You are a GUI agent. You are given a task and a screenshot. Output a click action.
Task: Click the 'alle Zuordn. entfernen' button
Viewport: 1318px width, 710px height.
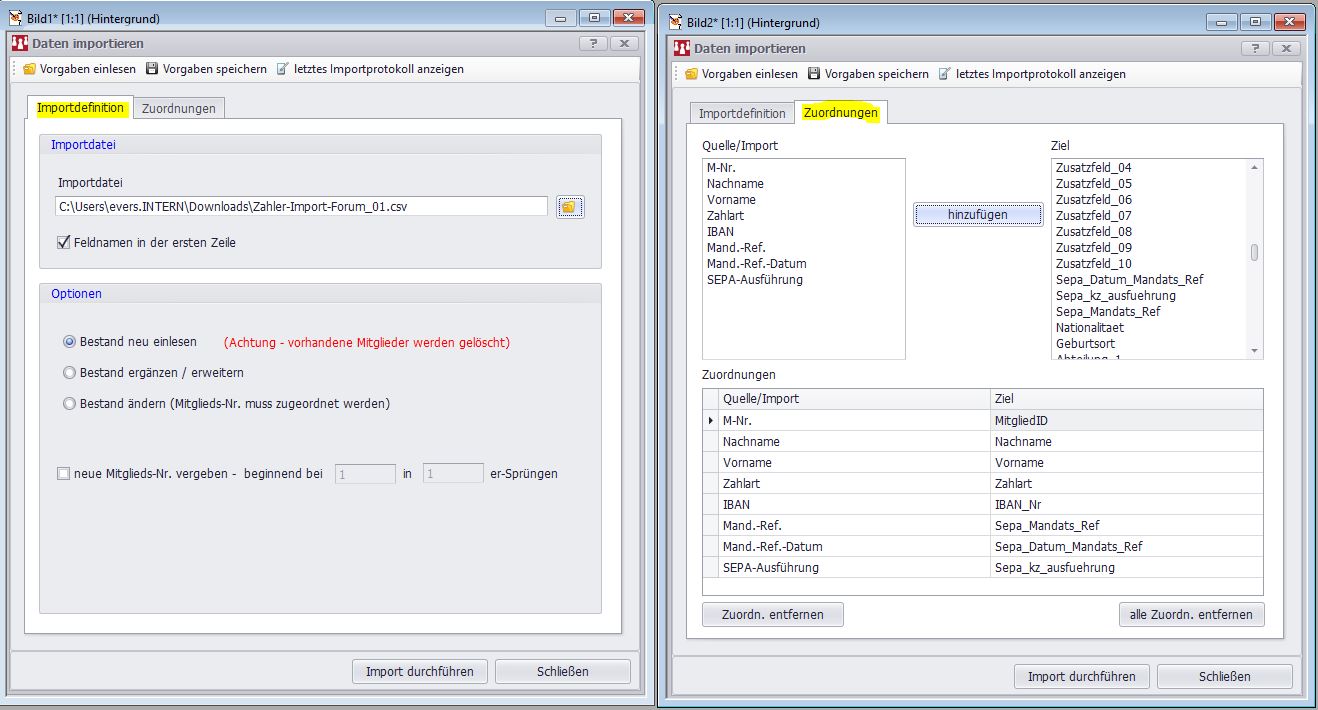[1190, 615]
